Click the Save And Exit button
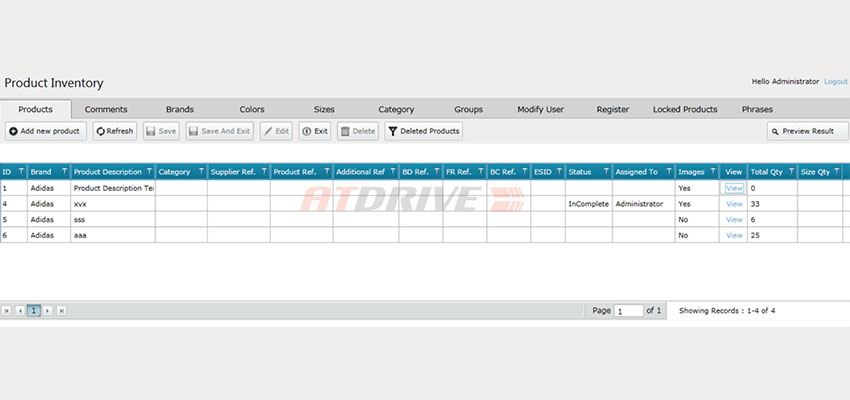The width and height of the screenshot is (850, 400). [x=220, y=131]
